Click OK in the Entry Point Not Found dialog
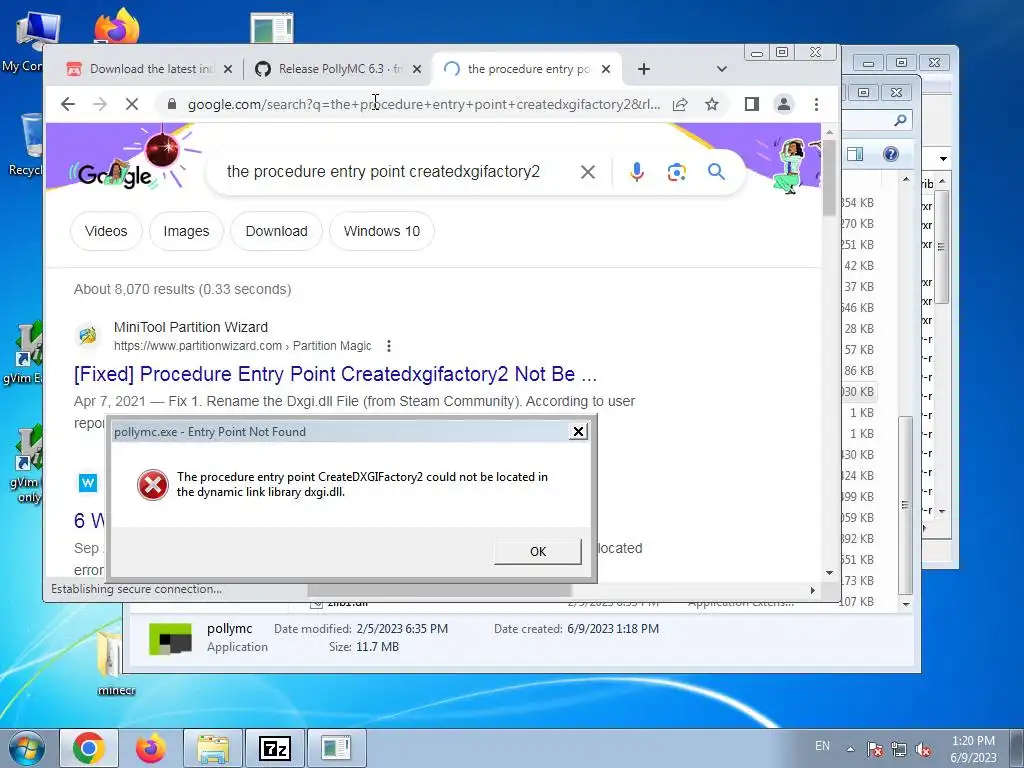Screen dimensions: 1024x768 tap(537, 551)
